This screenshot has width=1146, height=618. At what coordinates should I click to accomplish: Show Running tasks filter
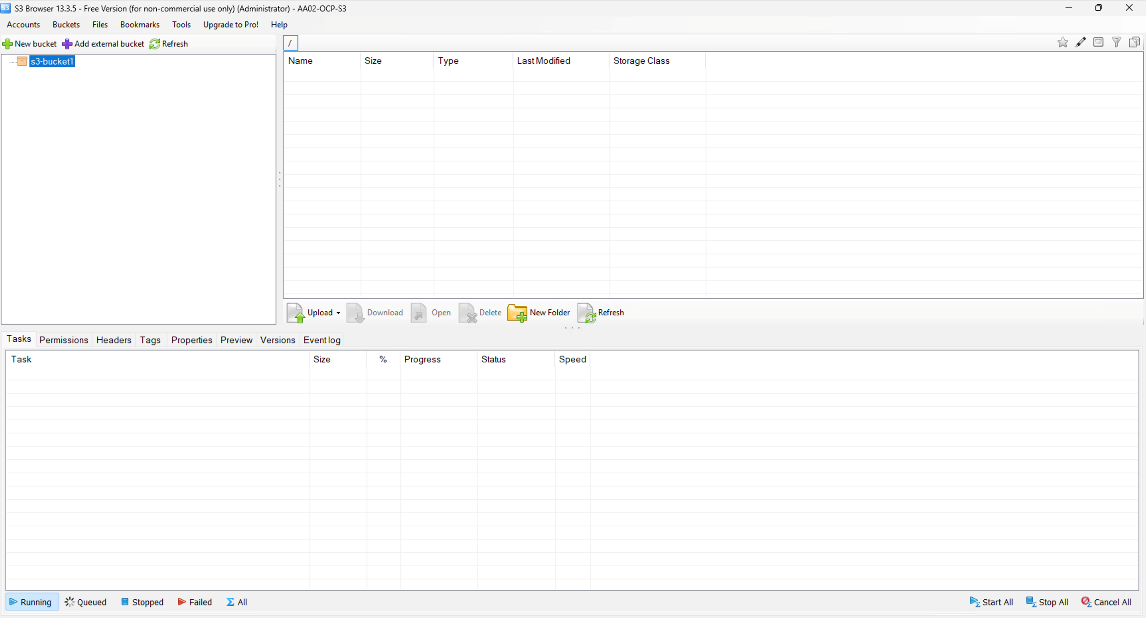[x=31, y=602]
